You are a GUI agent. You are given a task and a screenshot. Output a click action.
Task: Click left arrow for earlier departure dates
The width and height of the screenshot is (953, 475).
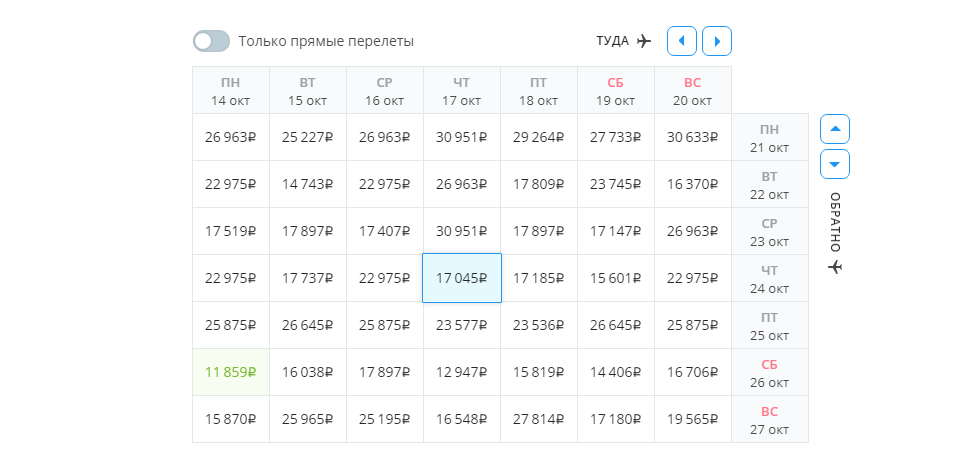[x=681, y=41]
